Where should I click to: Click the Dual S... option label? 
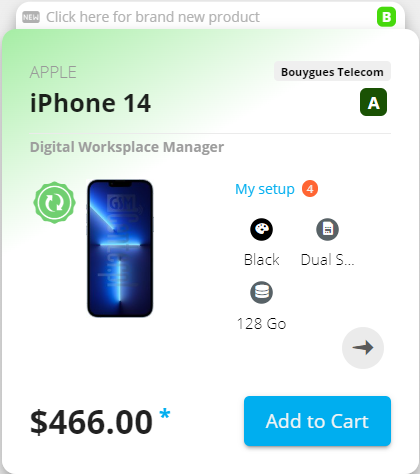pos(327,260)
